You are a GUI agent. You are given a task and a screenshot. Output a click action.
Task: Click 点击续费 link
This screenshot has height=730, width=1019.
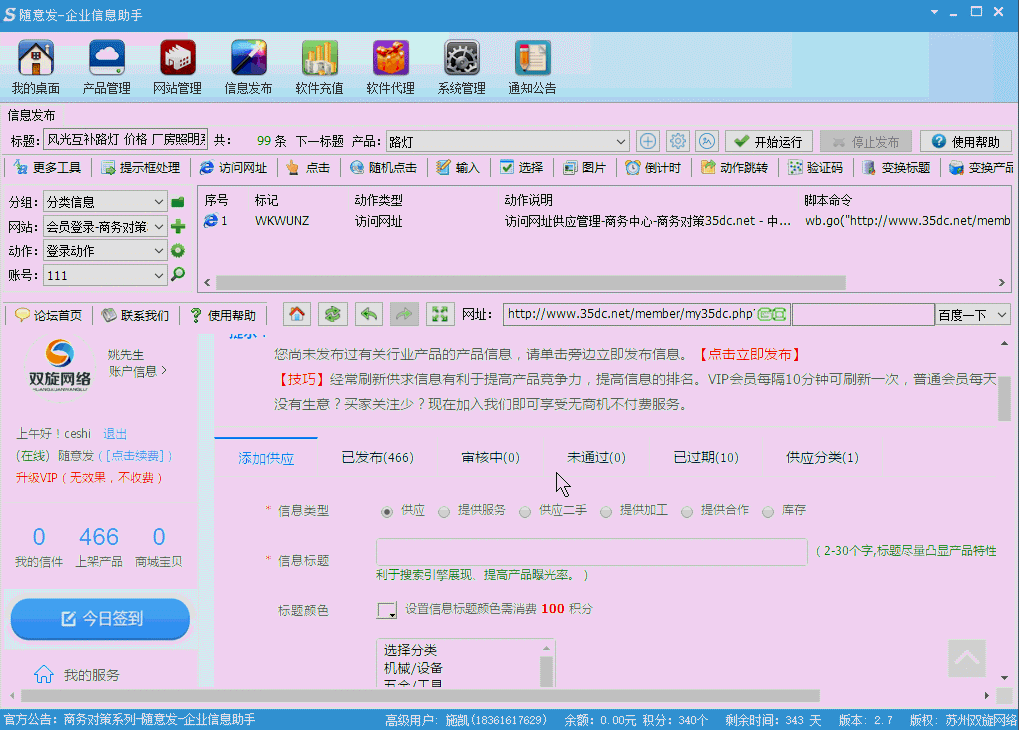[x=135, y=456]
